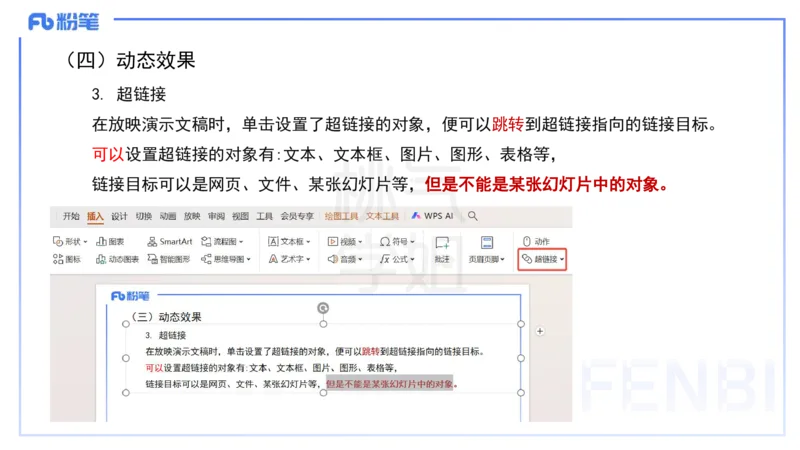This screenshot has height=450, width=800.
Task: Click the highlighted Hyperlink (超链接) button
Action: pos(542,259)
